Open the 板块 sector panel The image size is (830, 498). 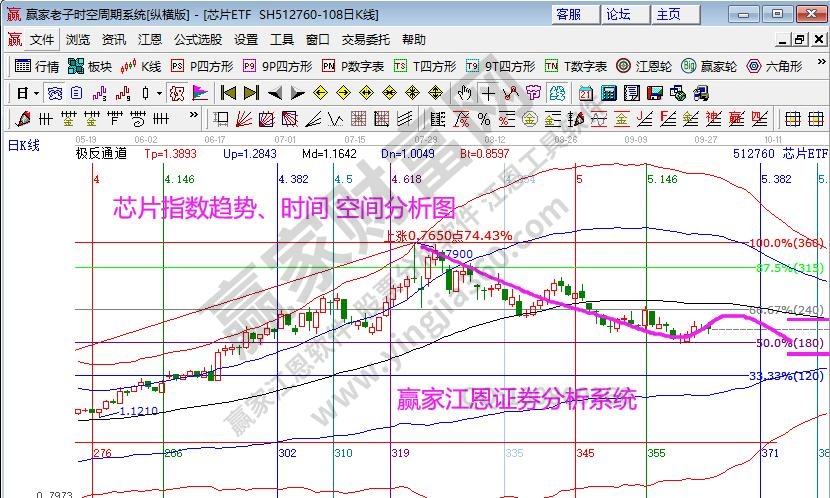[90, 66]
